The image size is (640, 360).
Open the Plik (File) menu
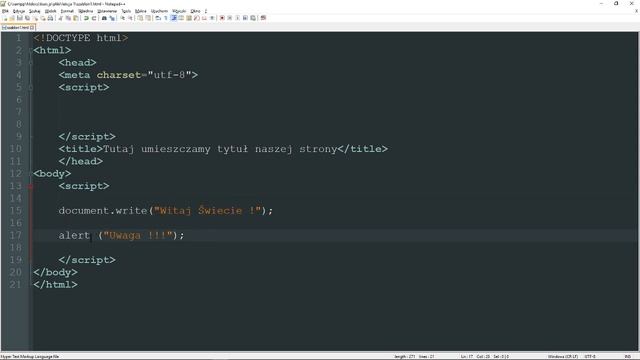tap(5, 11)
